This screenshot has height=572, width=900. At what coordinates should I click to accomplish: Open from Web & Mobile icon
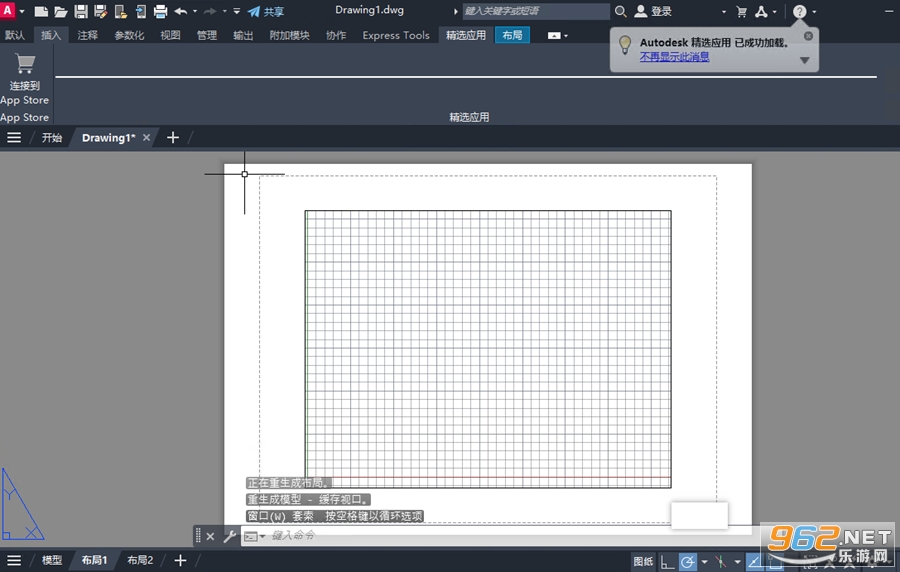click(121, 11)
